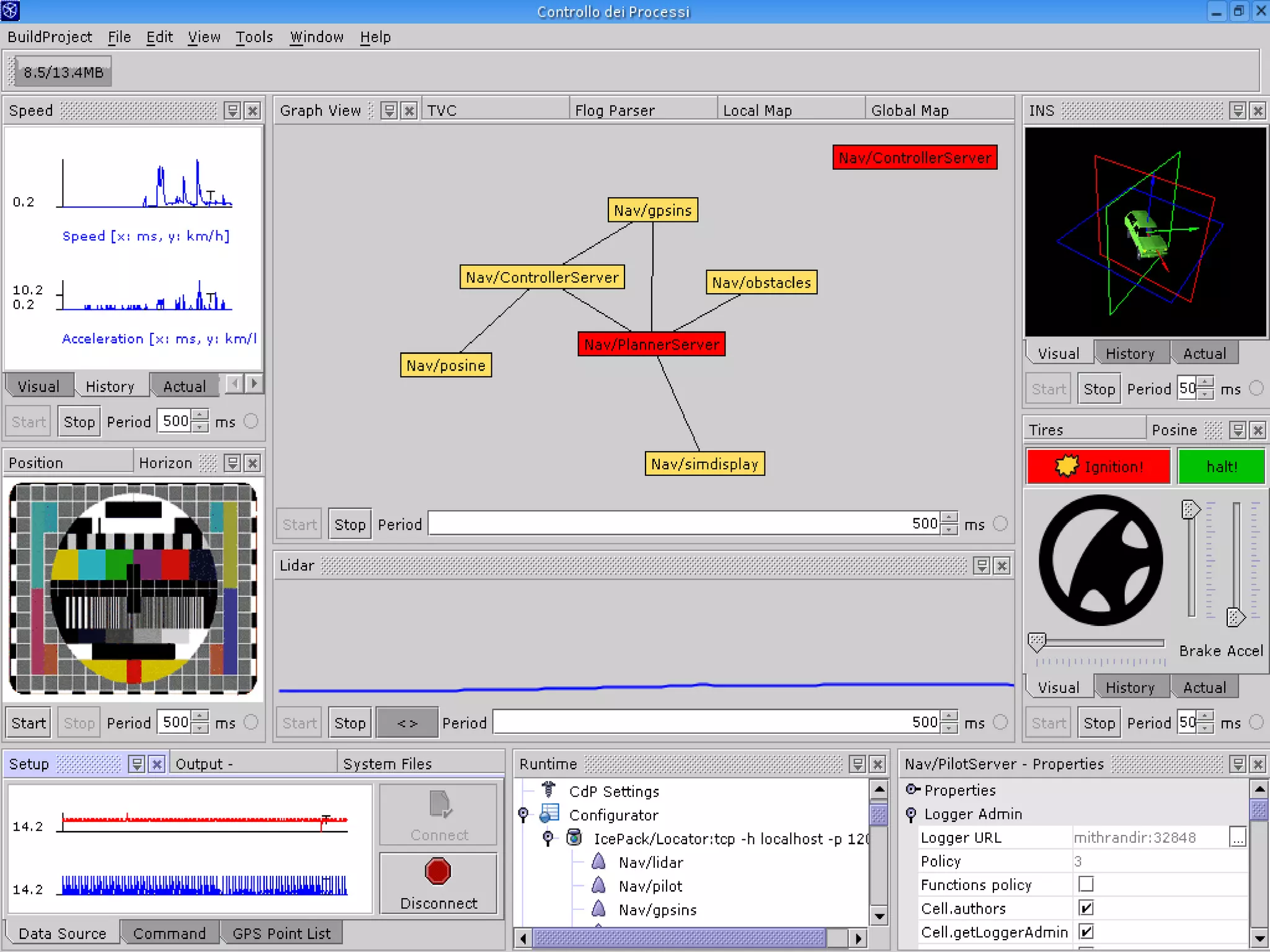Click the memory usage 8.5/13.4MB indicator
This screenshot has height=952, width=1270.
63,73
